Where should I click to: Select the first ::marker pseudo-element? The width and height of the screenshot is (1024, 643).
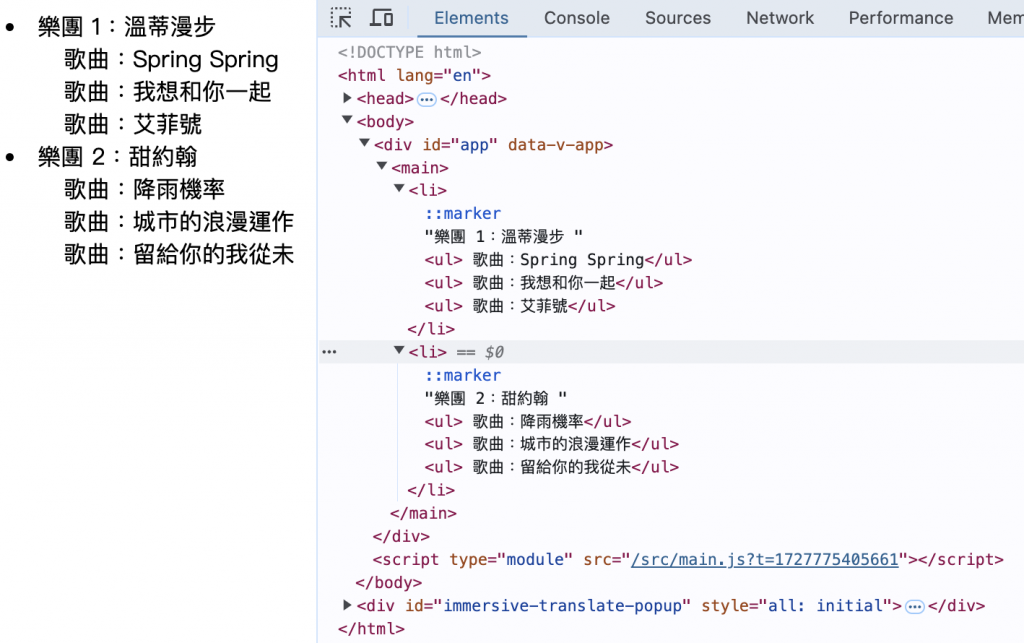tap(462, 213)
